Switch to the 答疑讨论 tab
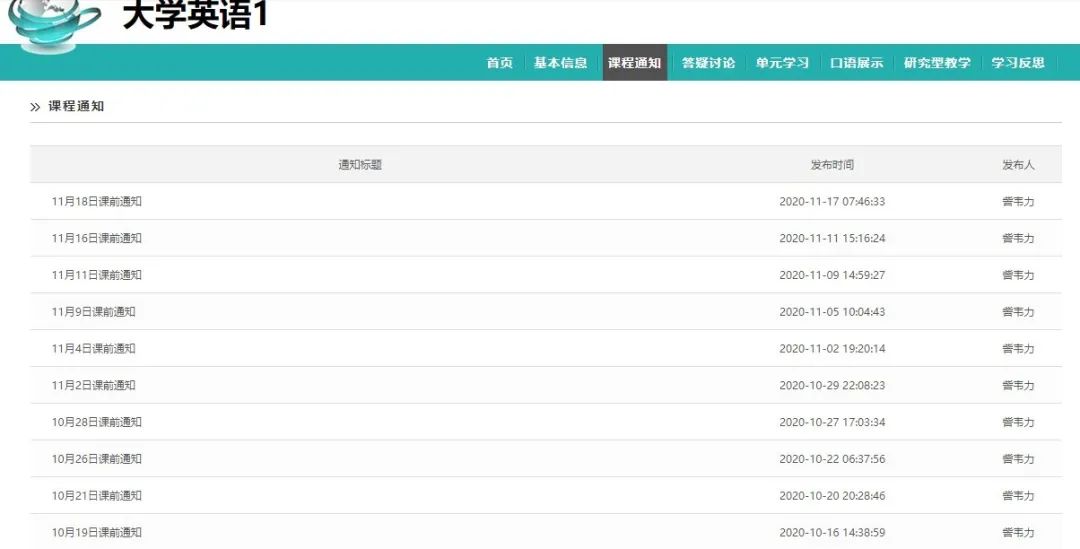This screenshot has width=1080, height=549. (x=708, y=63)
